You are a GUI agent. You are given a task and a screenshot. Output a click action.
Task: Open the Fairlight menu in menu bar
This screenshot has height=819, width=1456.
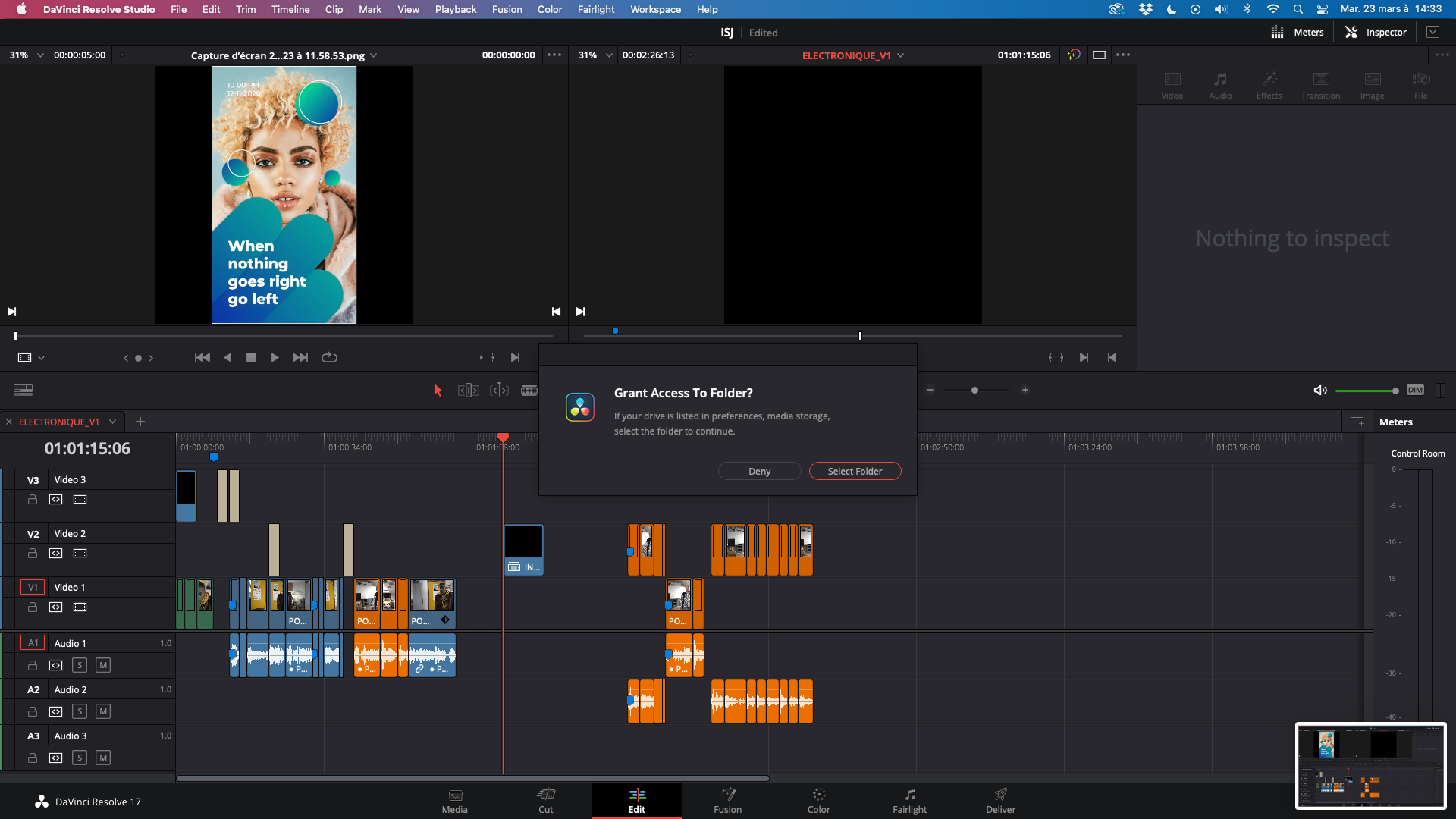click(x=596, y=9)
